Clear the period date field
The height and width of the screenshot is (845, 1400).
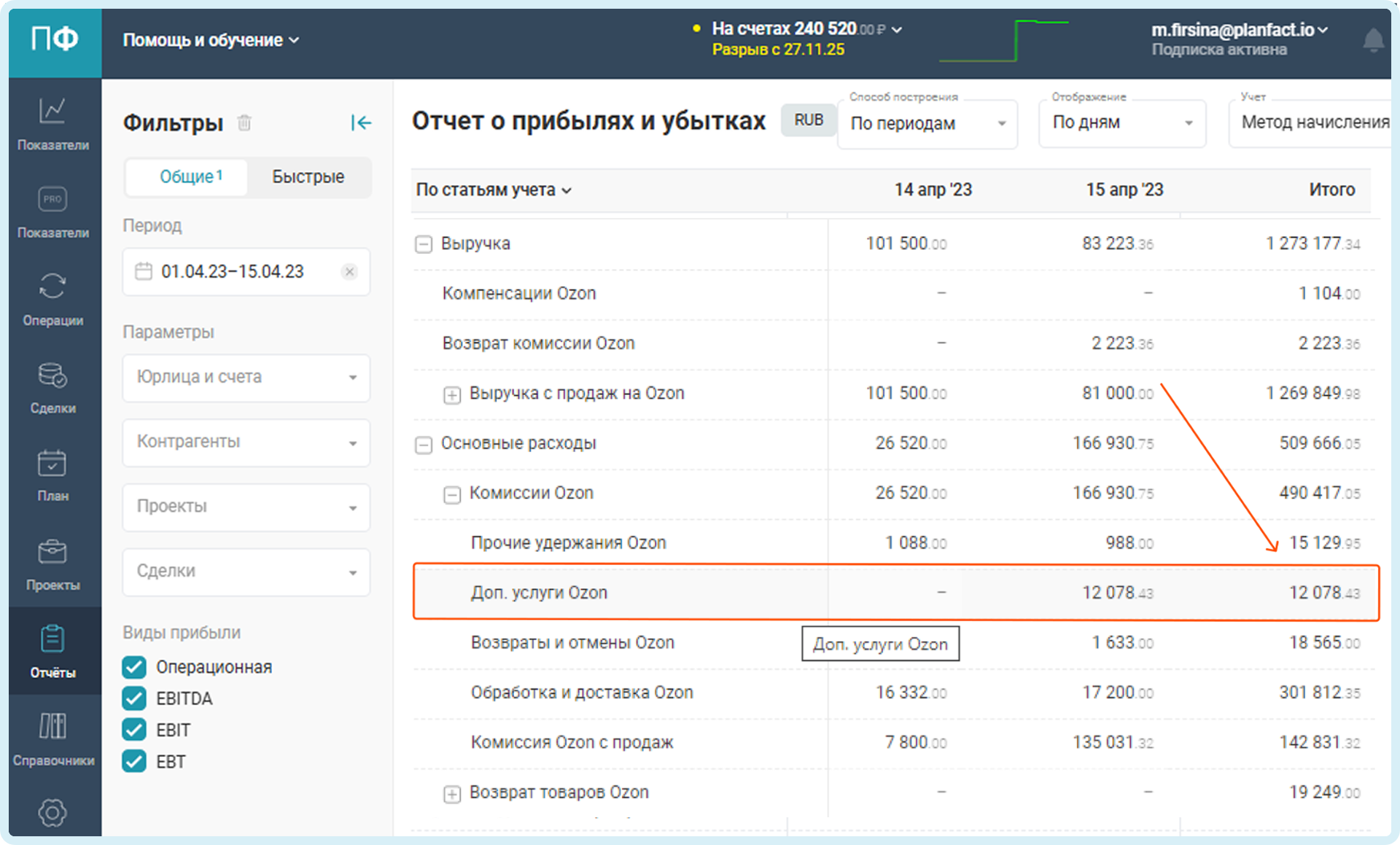[x=349, y=272]
